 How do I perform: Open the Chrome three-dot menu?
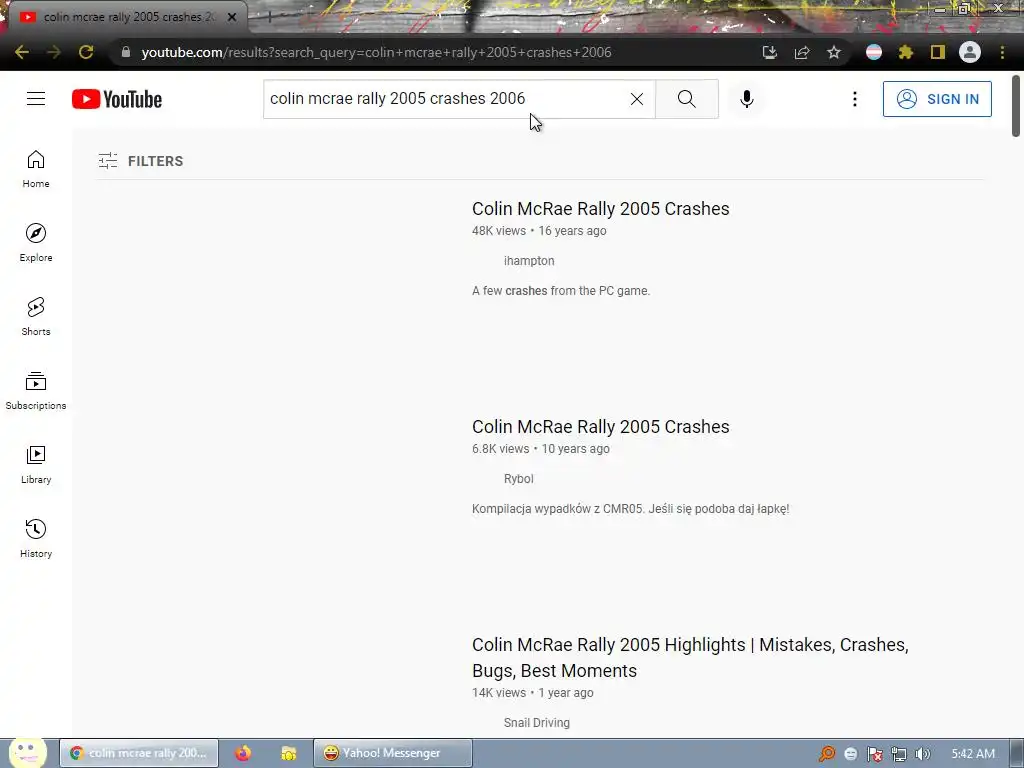(x=1002, y=52)
